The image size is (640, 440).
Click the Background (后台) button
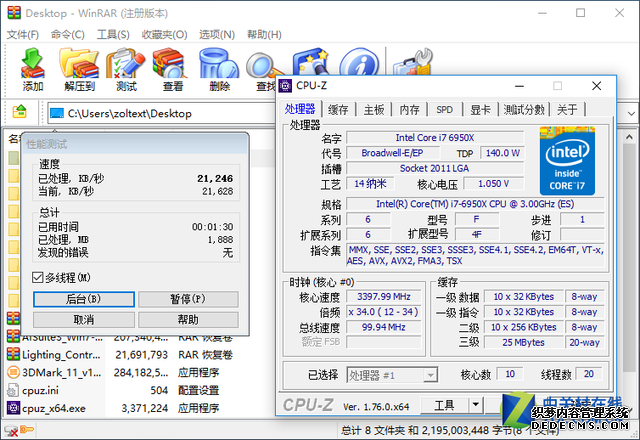tap(84, 299)
